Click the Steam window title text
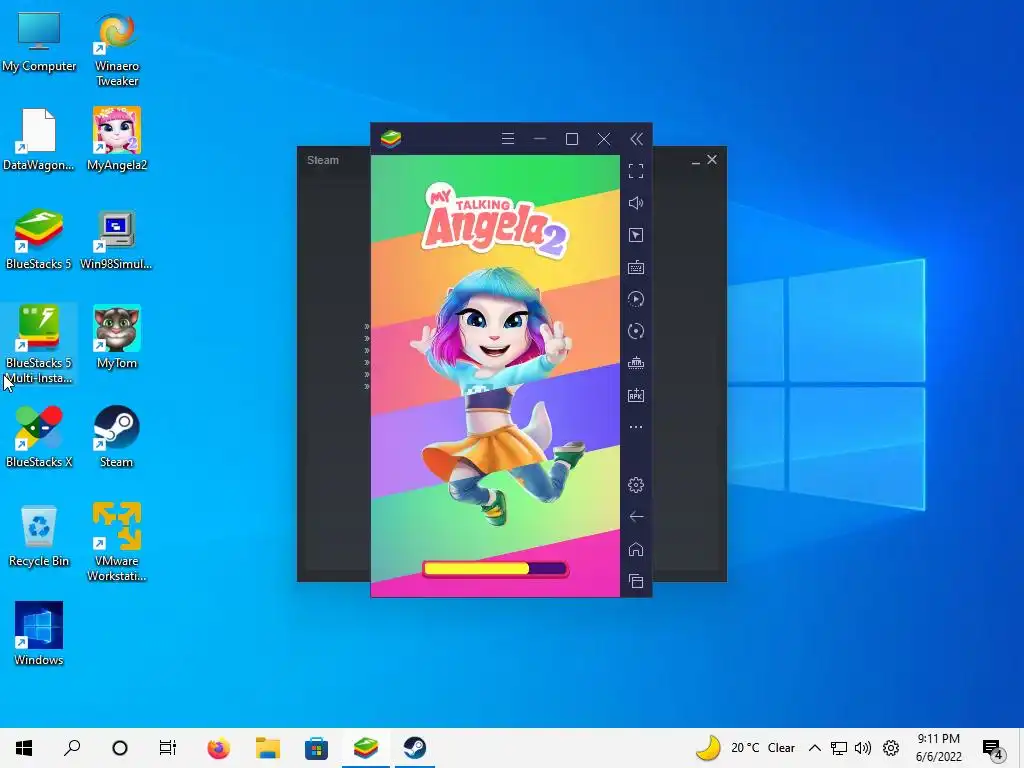 click(323, 160)
